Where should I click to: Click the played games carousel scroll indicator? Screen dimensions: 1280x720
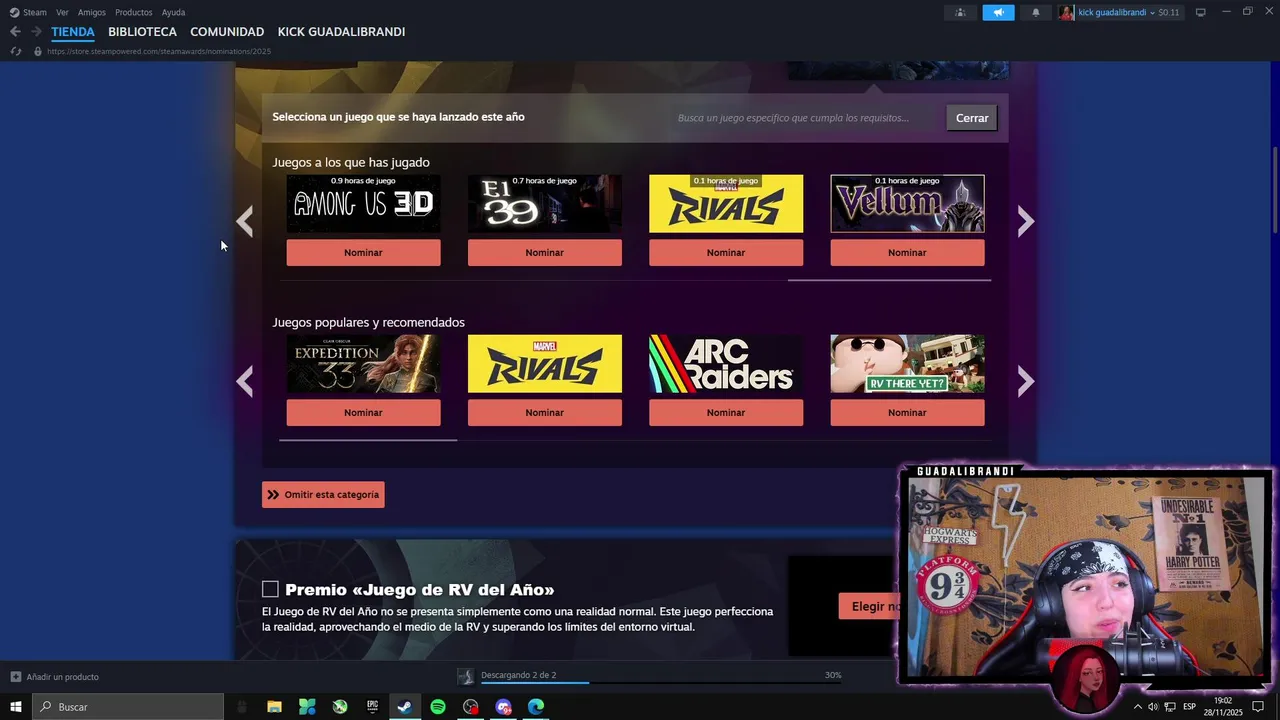(890, 280)
